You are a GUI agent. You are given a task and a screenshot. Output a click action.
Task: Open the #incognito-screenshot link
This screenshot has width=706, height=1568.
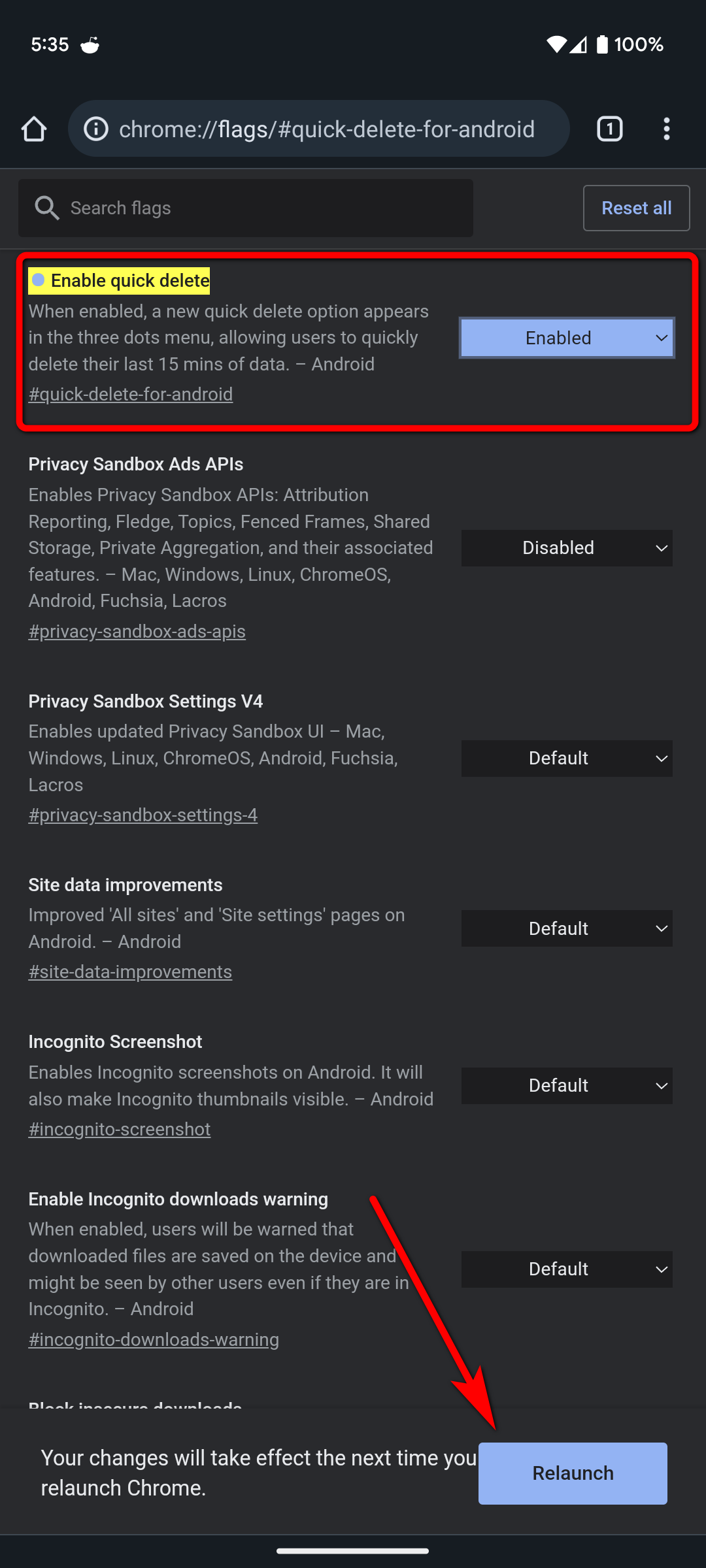[x=120, y=1129]
